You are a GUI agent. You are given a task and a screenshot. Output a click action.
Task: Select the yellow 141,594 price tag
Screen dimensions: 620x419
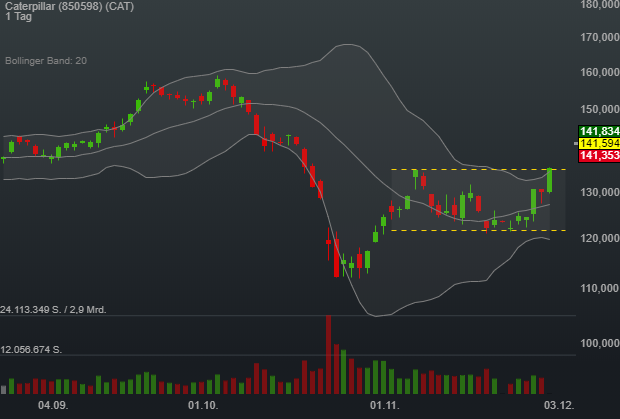tap(599, 143)
